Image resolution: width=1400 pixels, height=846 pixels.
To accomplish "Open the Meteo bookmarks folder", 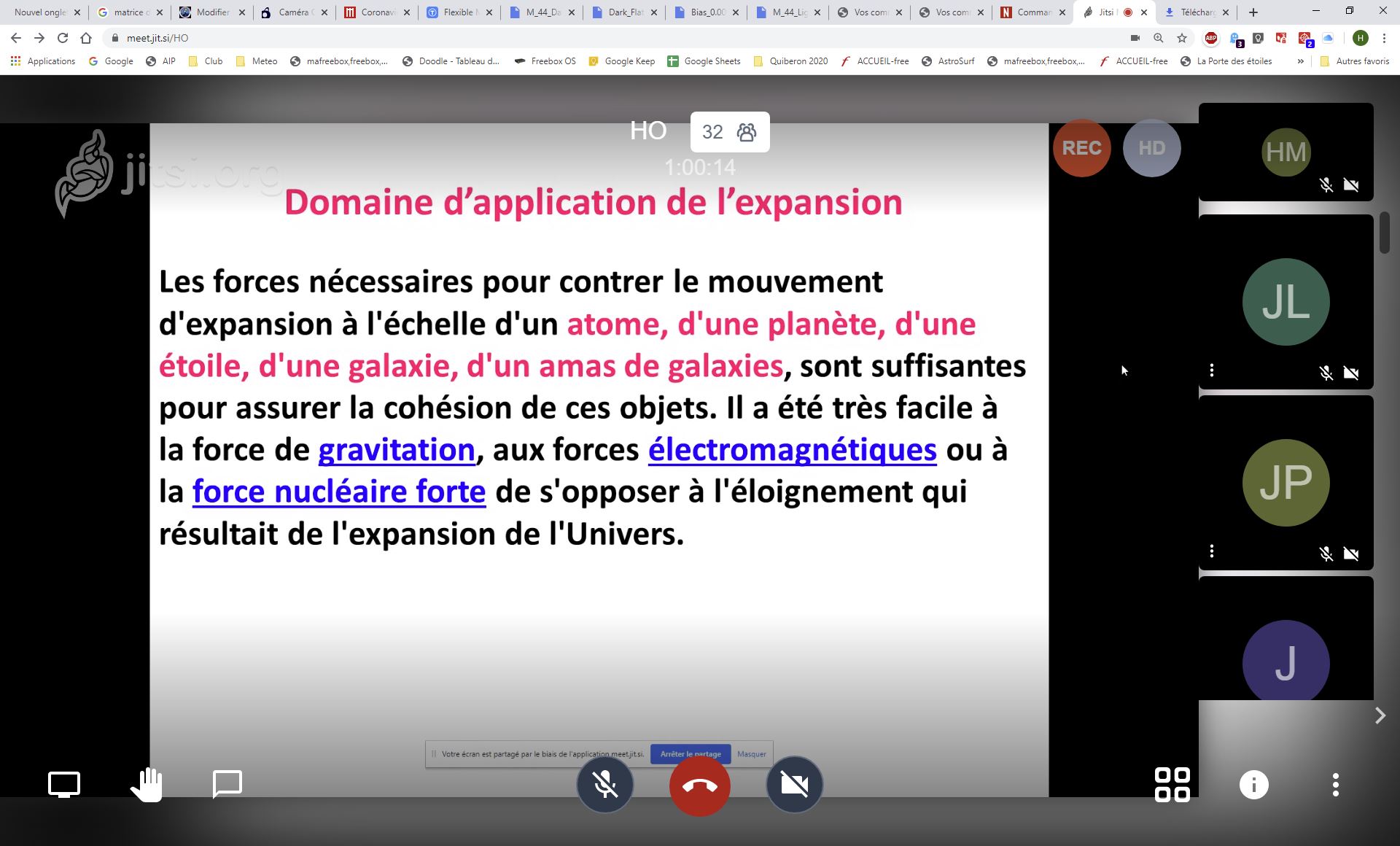I will pyautogui.click(x=257, y=61).
